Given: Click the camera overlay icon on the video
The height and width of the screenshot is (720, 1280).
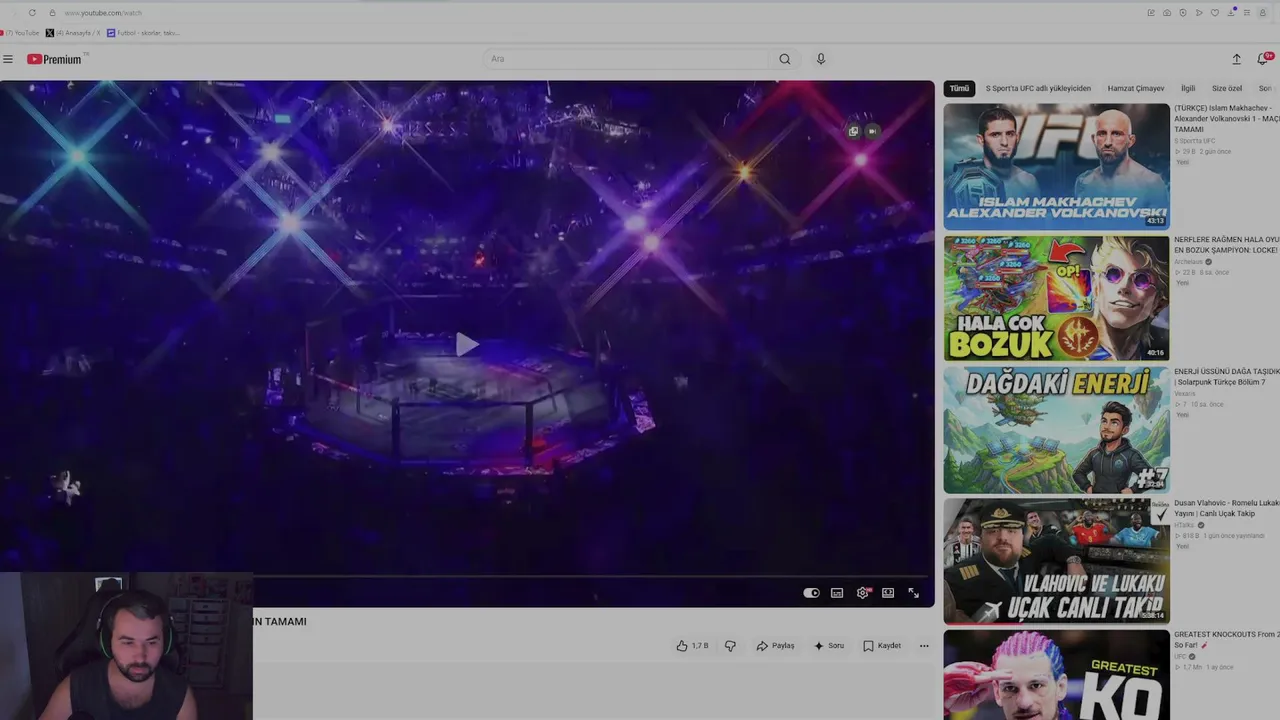Looking at the screenshot, I should pos(872,131).
